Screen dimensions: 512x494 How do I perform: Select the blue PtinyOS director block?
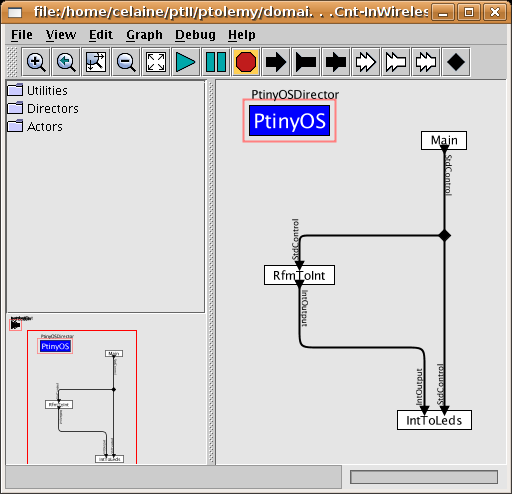pyautogui.click(x=289, y=121)
